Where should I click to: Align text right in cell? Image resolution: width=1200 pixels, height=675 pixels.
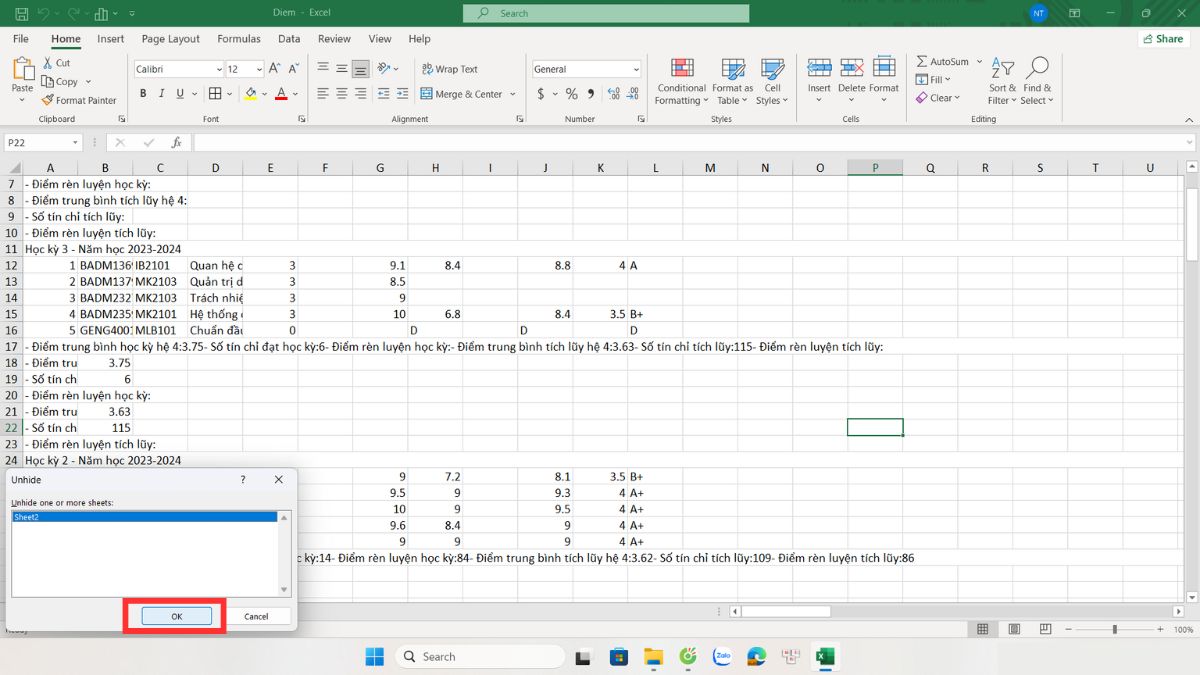pos(361,94)
